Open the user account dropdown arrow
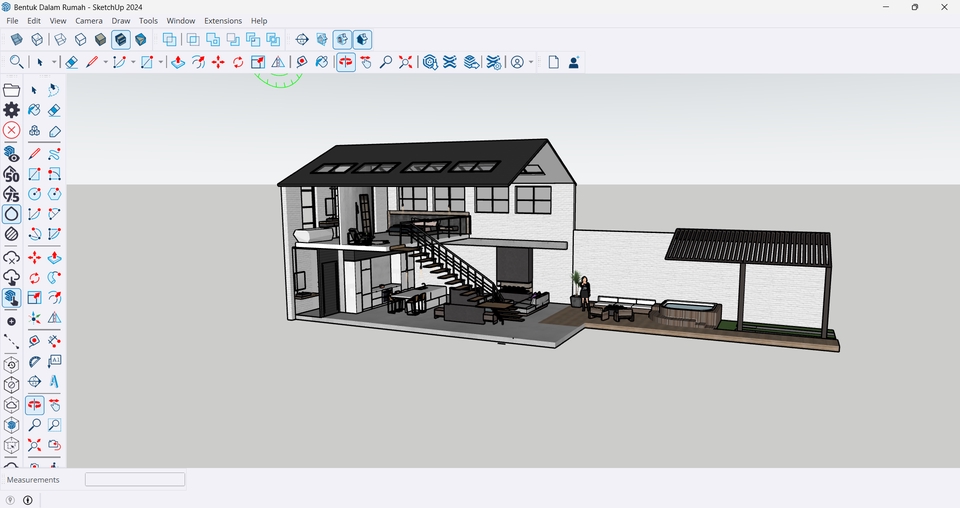 531,62
